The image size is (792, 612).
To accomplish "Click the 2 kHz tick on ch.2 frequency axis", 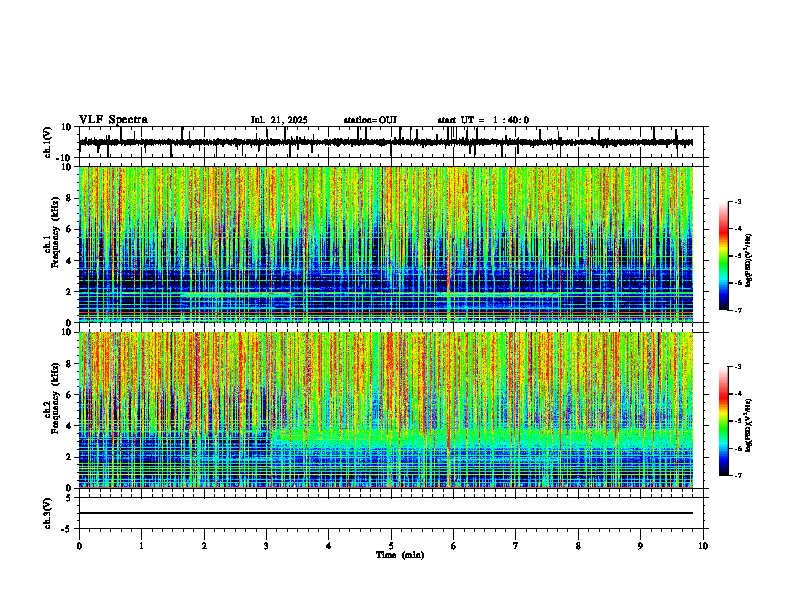I will pyautogui.click(x=69, y=457).
